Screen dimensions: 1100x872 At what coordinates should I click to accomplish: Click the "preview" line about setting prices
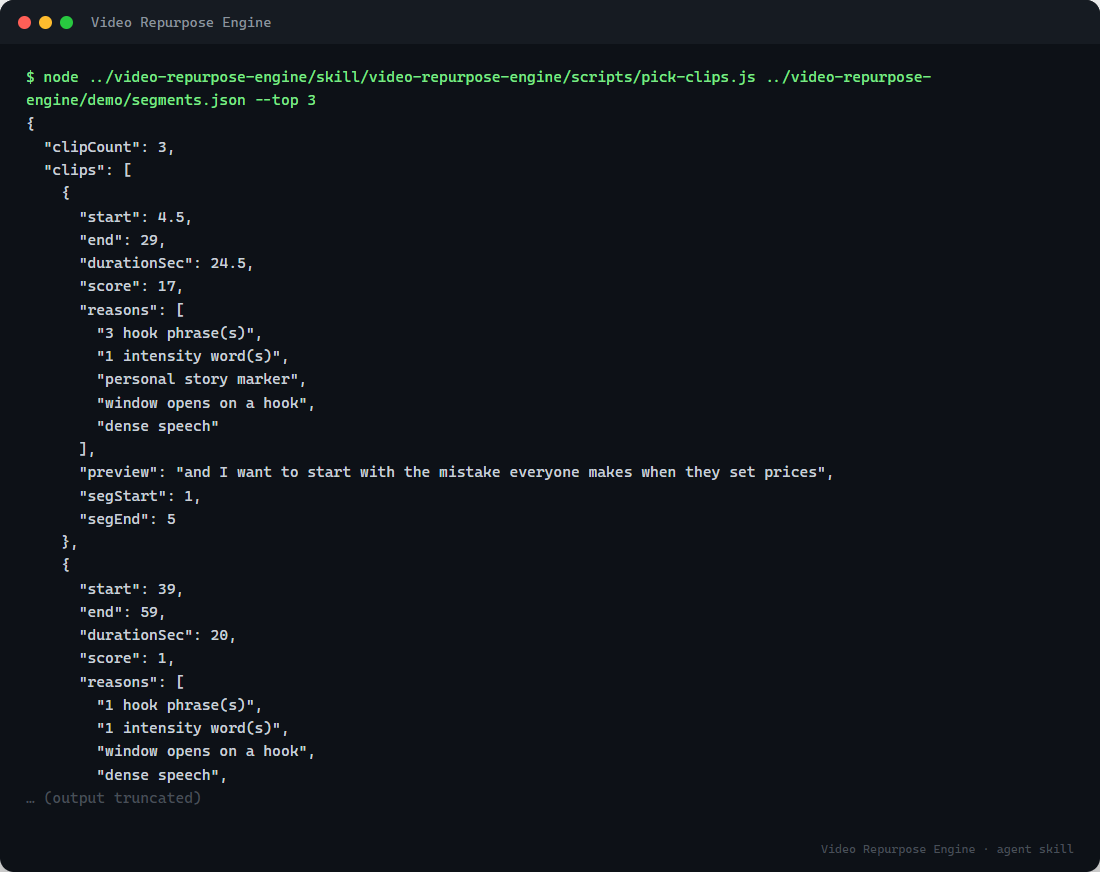click(x=456, y=473)
